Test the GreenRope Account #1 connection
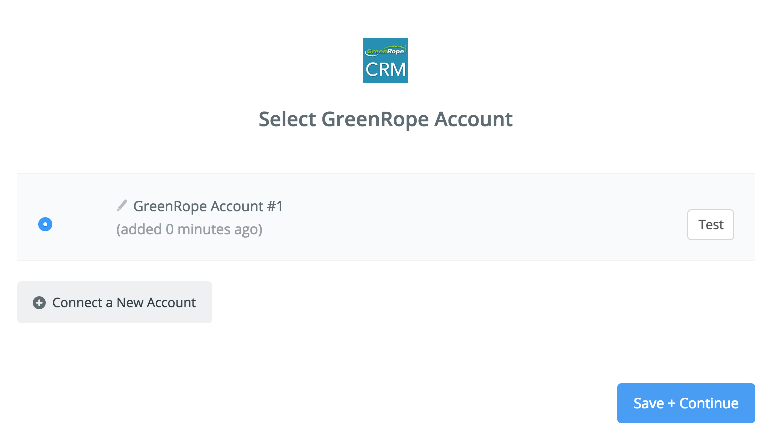 [710, 225]
